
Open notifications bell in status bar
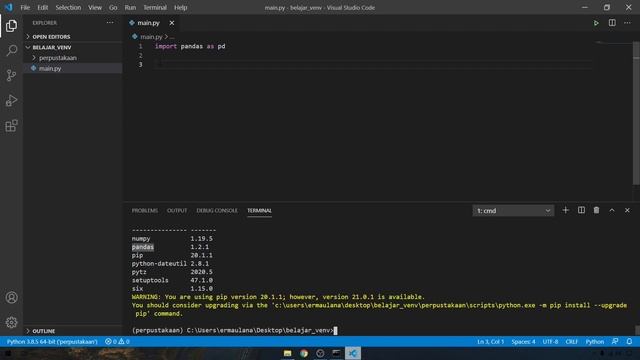629,342
